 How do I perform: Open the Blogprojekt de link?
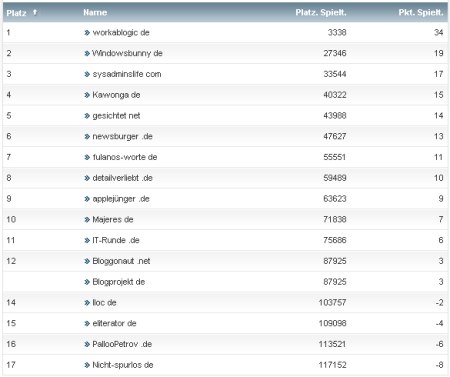coord(119,282)
